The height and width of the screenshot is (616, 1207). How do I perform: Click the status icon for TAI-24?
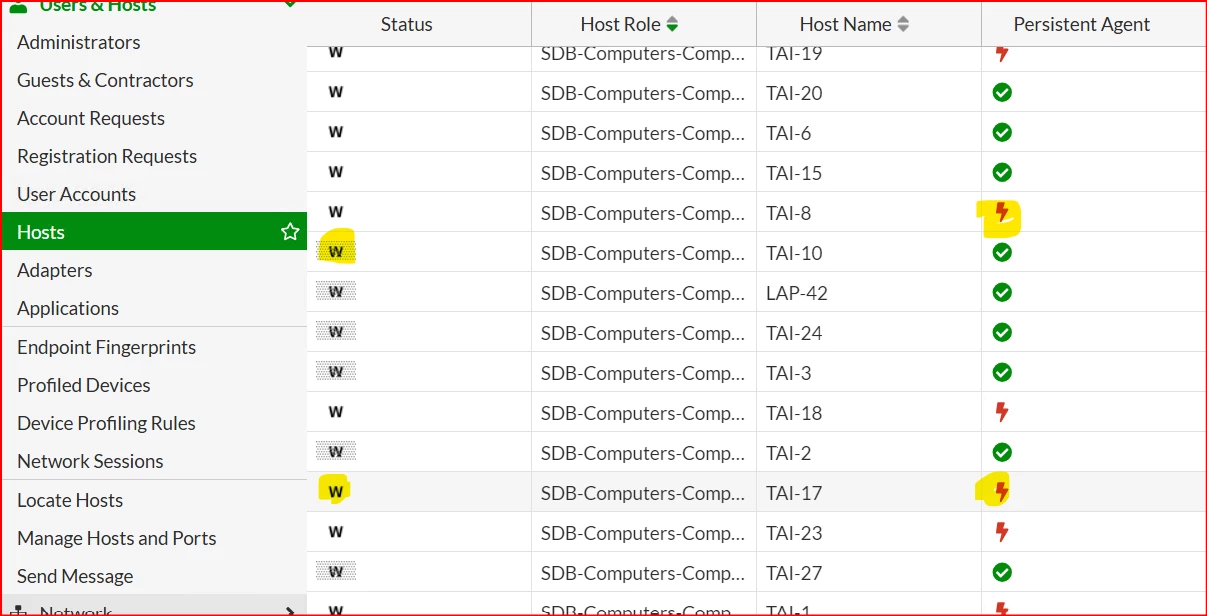[x=336, y=332]
